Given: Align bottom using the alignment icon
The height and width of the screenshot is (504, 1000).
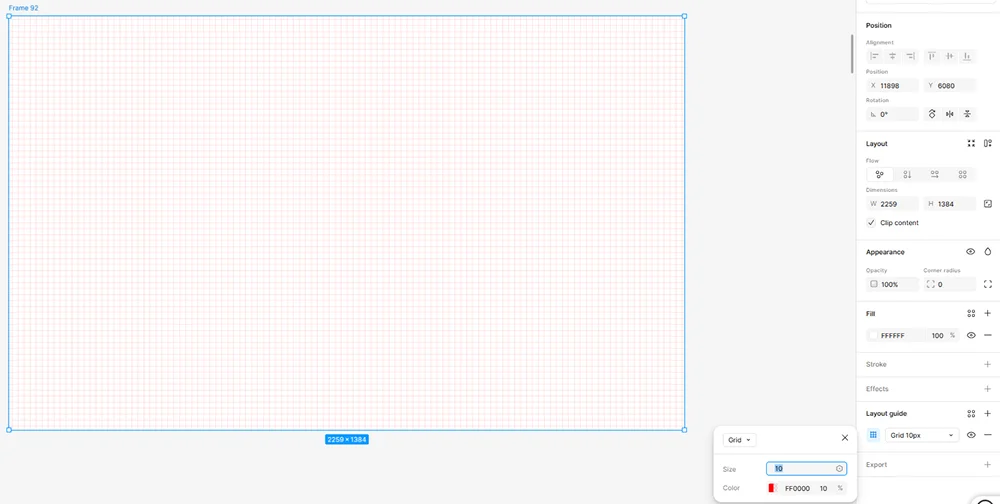Looking at the screenshot, I should tap(967, 56).
